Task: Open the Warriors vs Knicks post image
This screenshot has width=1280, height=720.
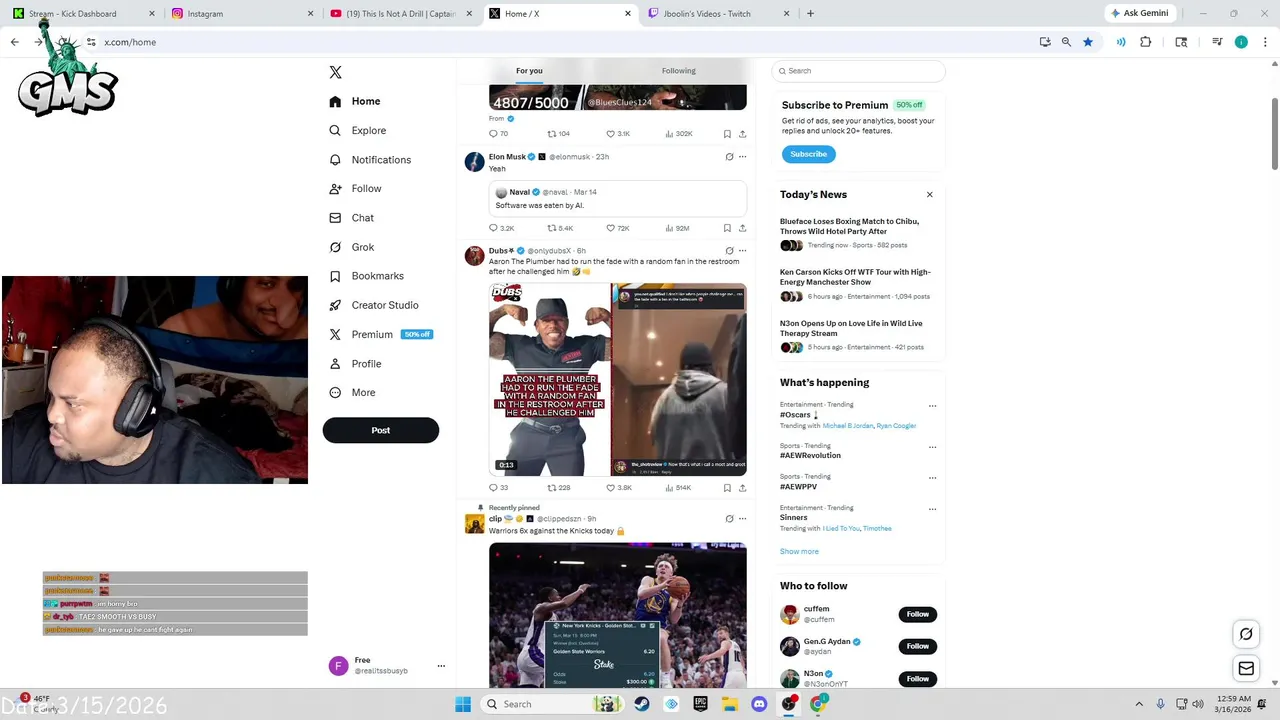Action: (x=617, y=615)
